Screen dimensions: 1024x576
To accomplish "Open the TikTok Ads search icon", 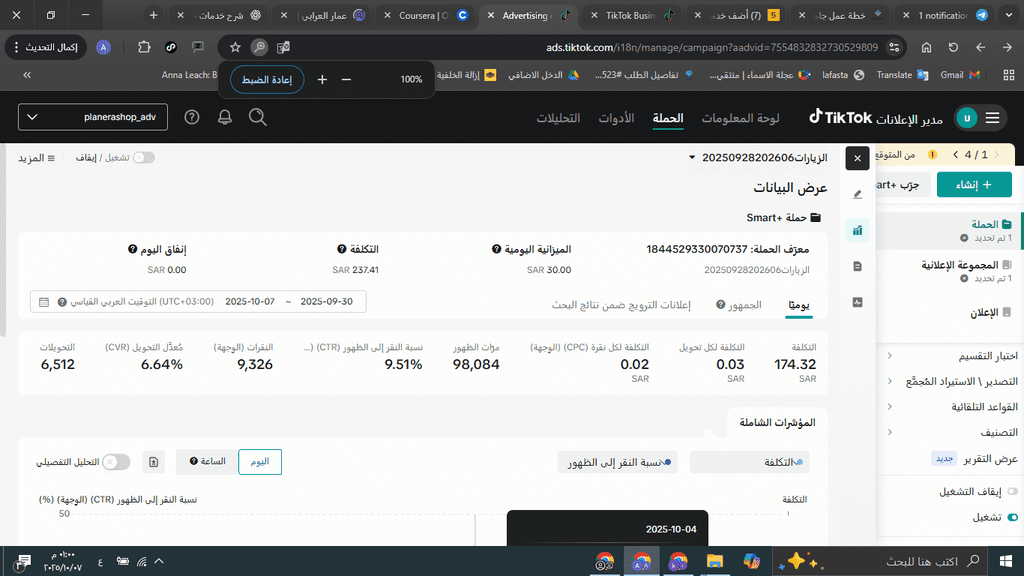I will [257, 117].
